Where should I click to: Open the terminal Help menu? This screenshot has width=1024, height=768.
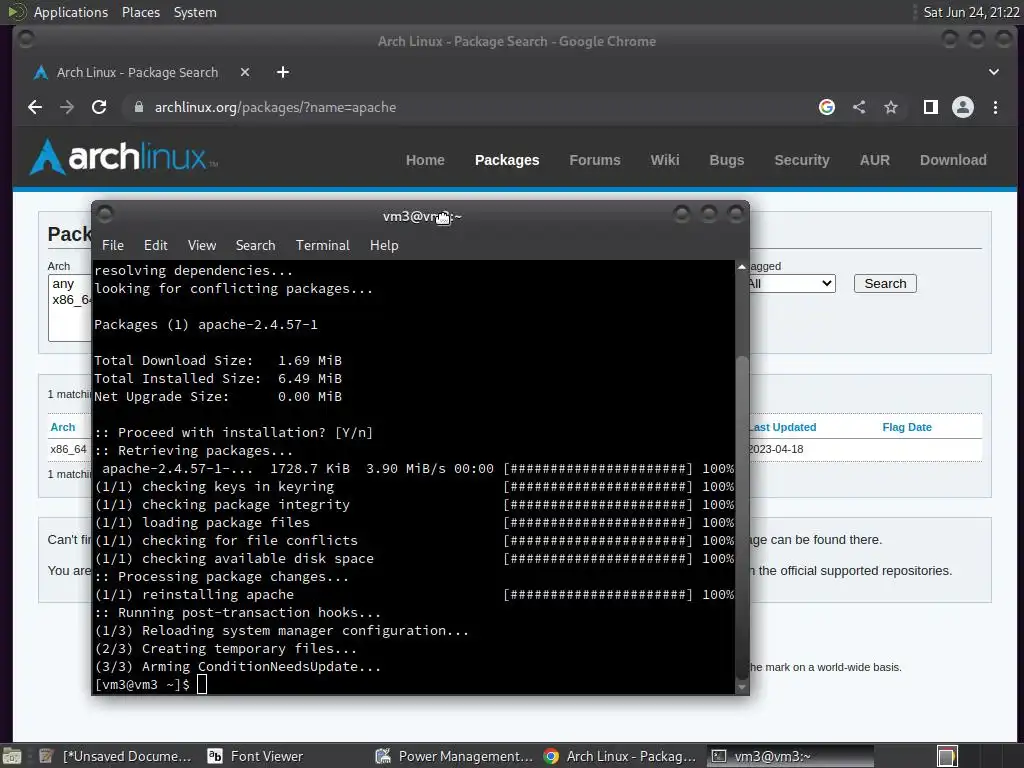[x=384, y=245]
